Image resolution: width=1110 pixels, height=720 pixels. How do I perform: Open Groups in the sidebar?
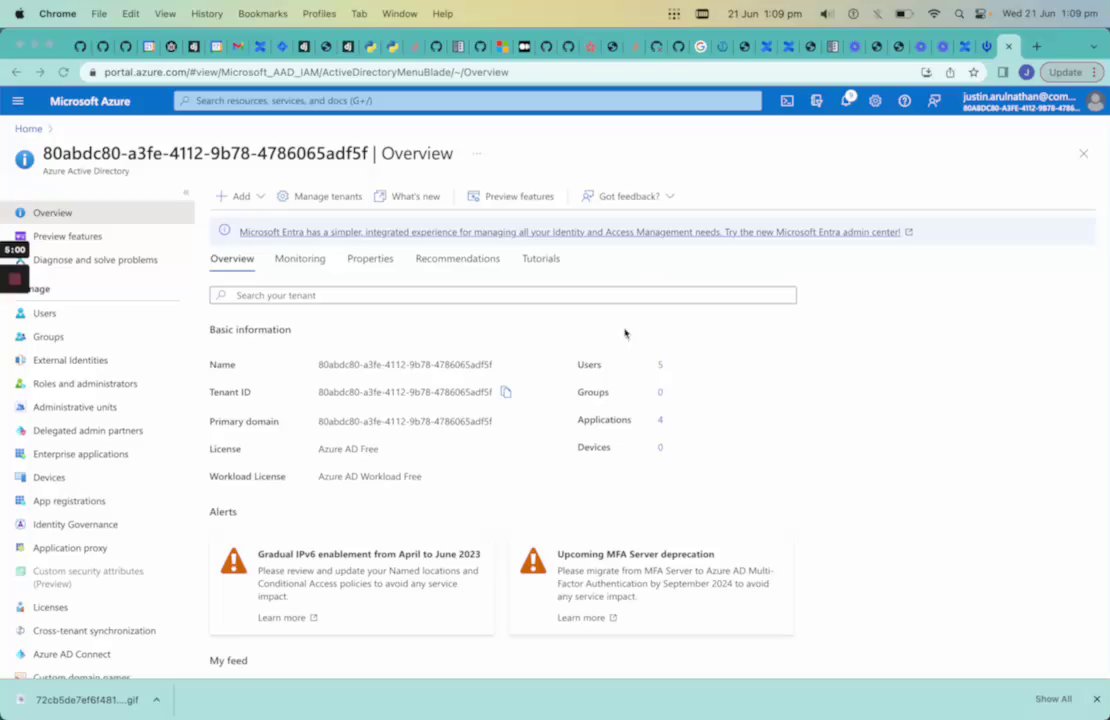tap(48, 336)
